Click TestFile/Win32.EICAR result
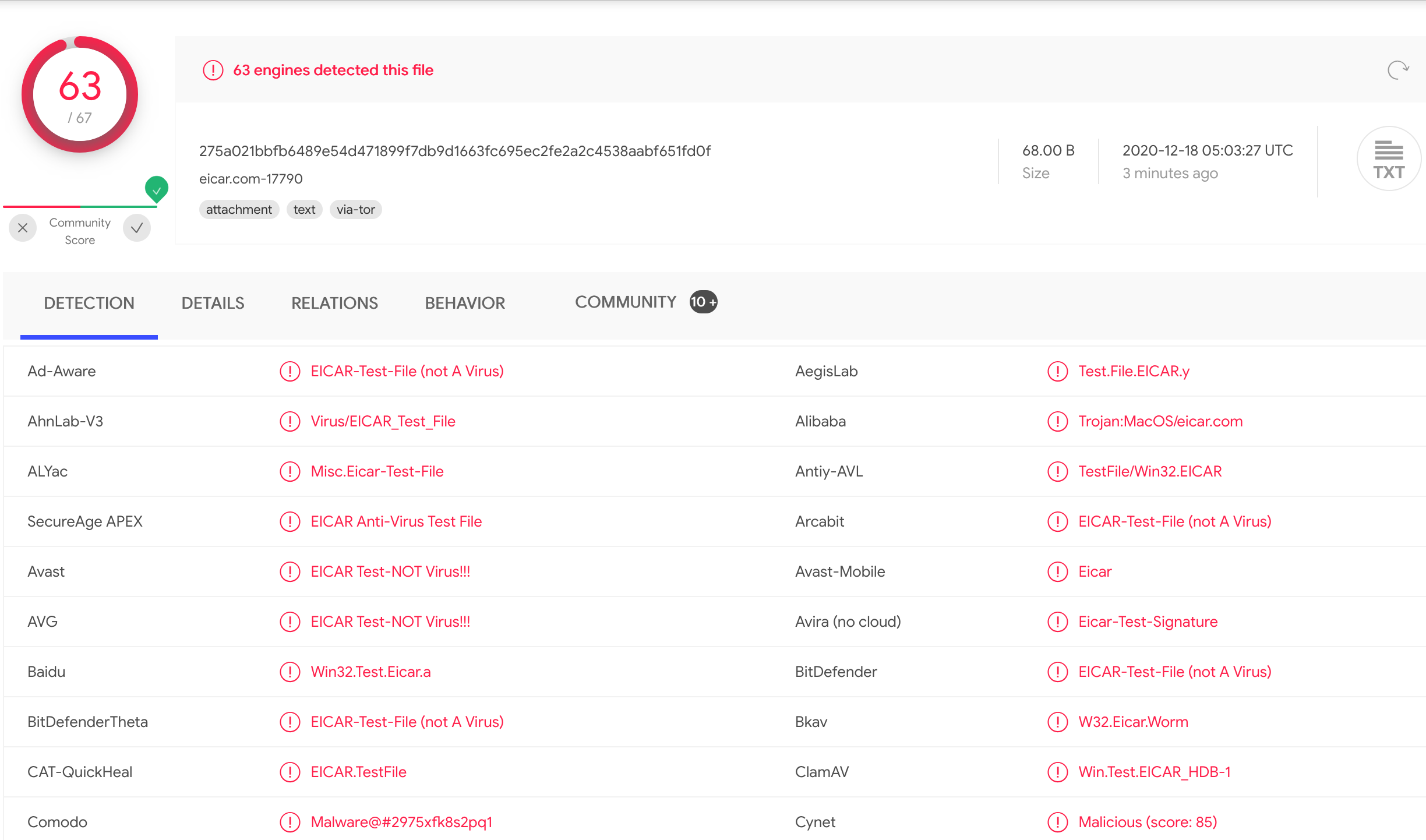Image resolution: width=1426 pixels, height=840 pixels. pyautogui.click(x=1150, y=471)
